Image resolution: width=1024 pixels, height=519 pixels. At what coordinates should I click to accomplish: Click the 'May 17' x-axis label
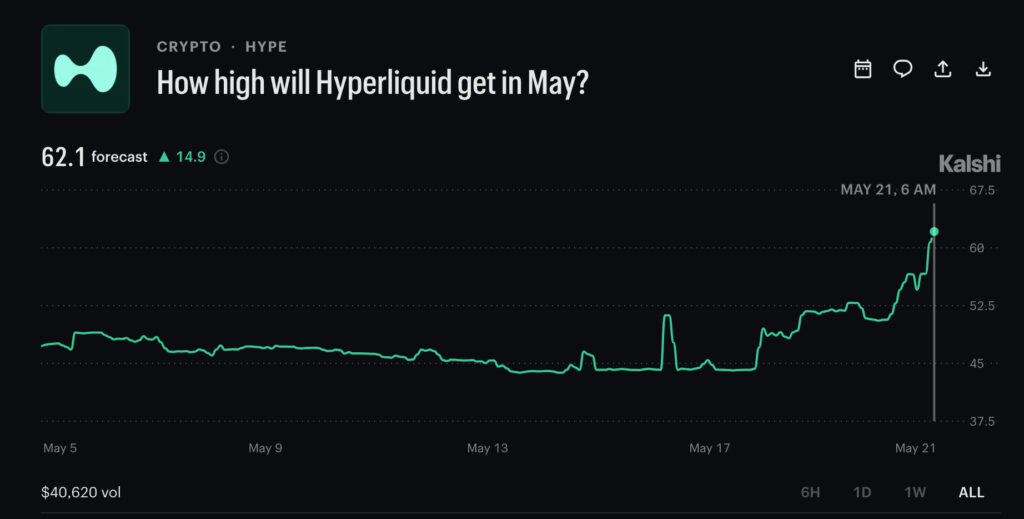(709, 448)
